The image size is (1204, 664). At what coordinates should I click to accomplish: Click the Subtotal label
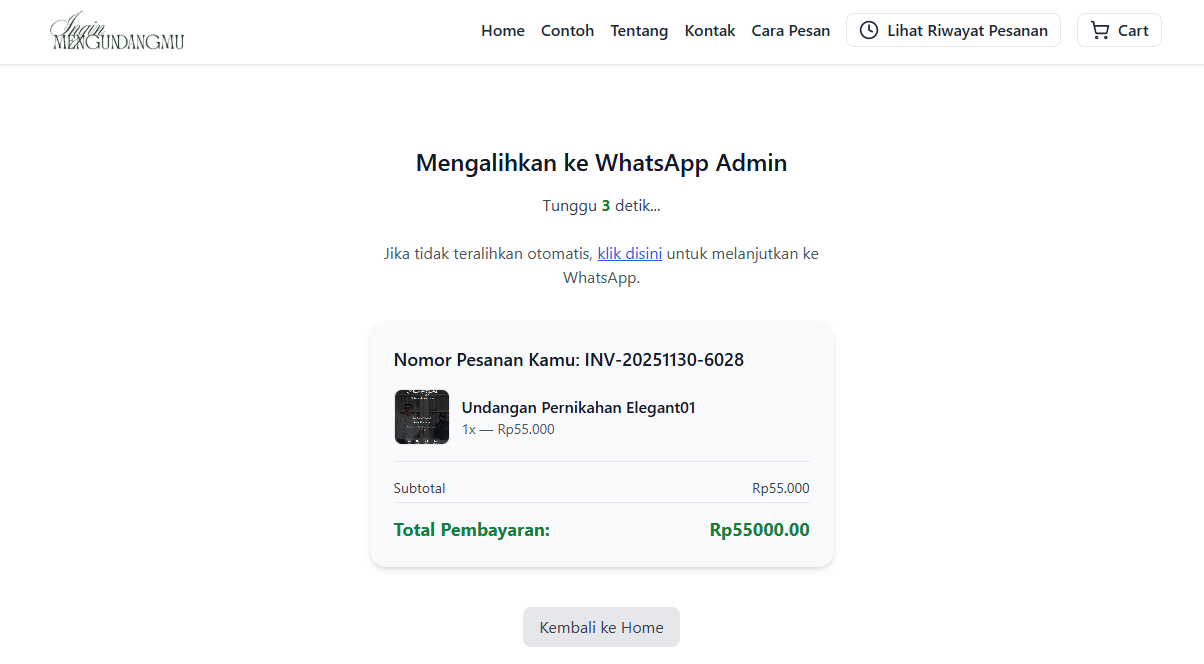click(419, 488)
